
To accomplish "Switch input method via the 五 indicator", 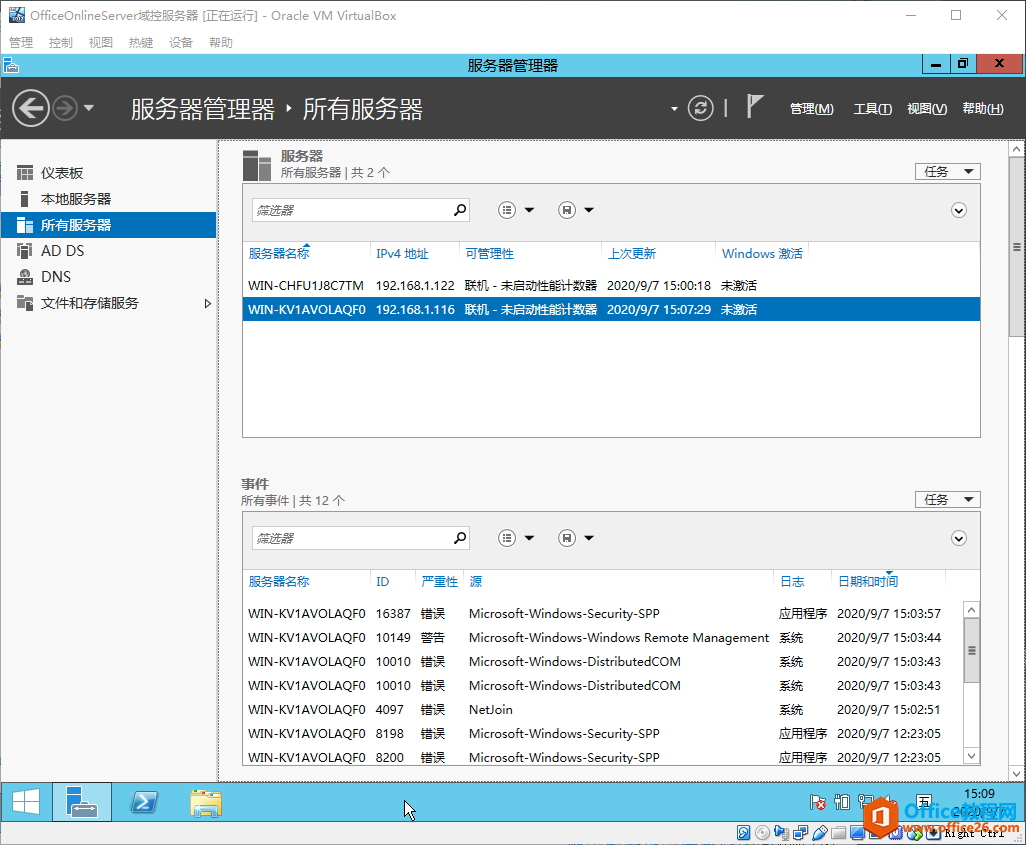I will click(x=923, y=802).
